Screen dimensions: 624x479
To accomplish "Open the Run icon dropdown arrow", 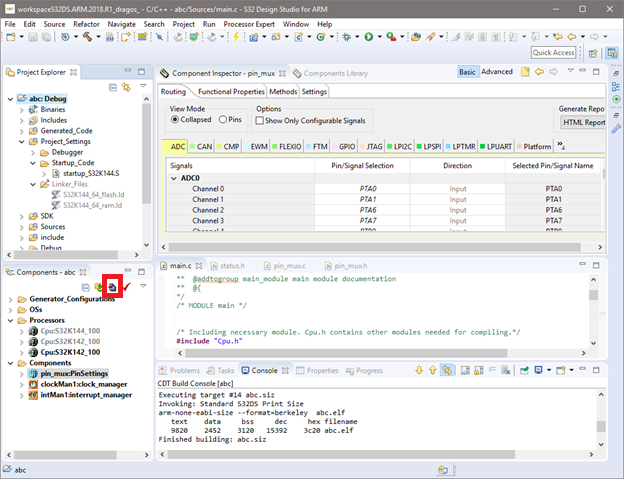I will click(x=379, y=37).
